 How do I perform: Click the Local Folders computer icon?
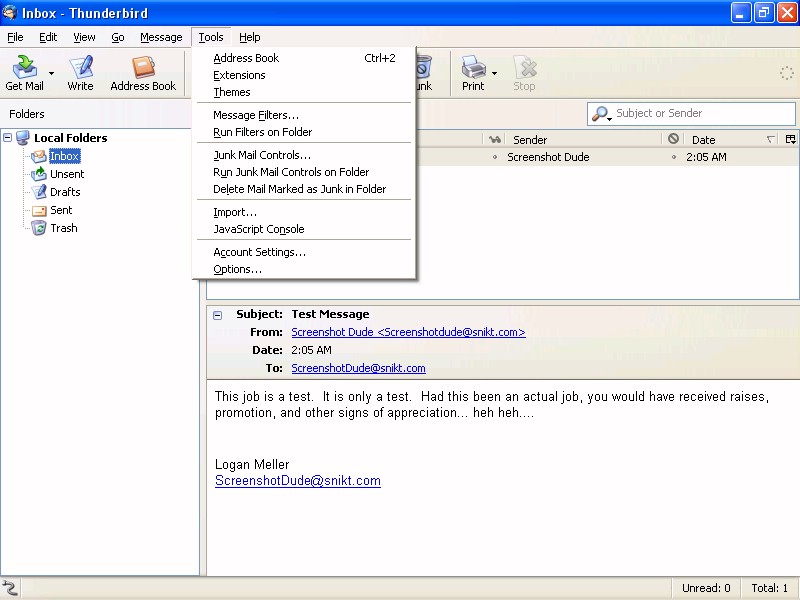22,138
